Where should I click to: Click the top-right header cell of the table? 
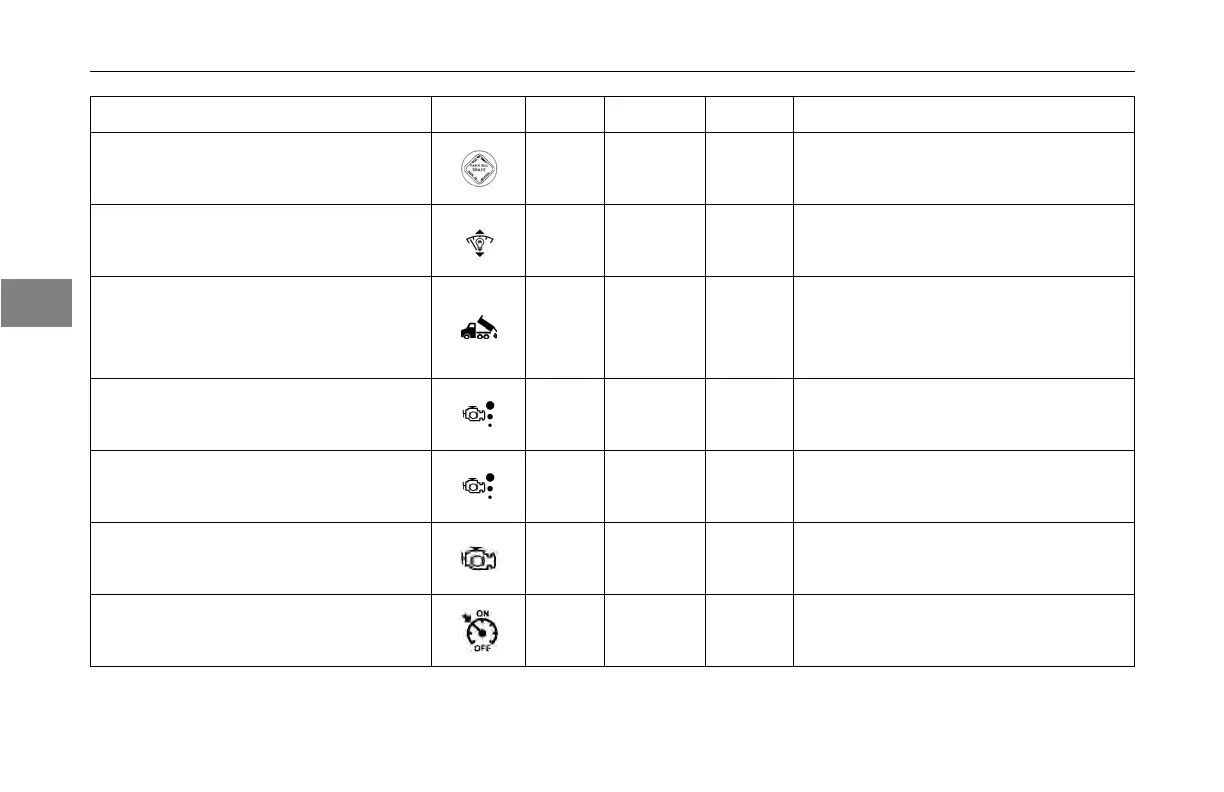(x=963, y=114)
